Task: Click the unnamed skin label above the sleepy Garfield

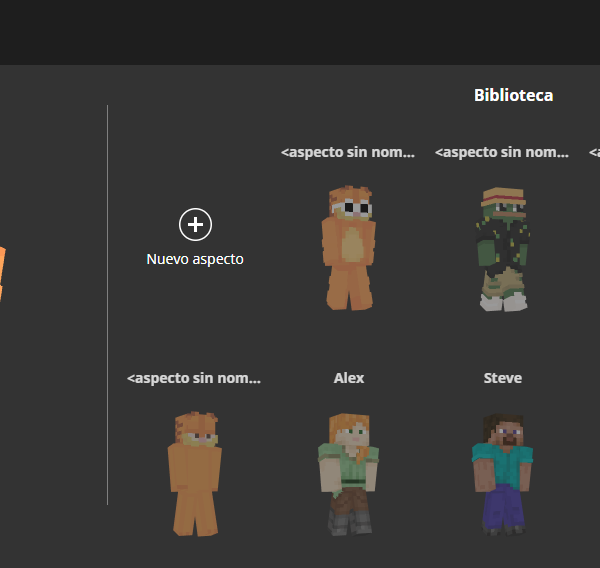Action: [x=194, y=378]
